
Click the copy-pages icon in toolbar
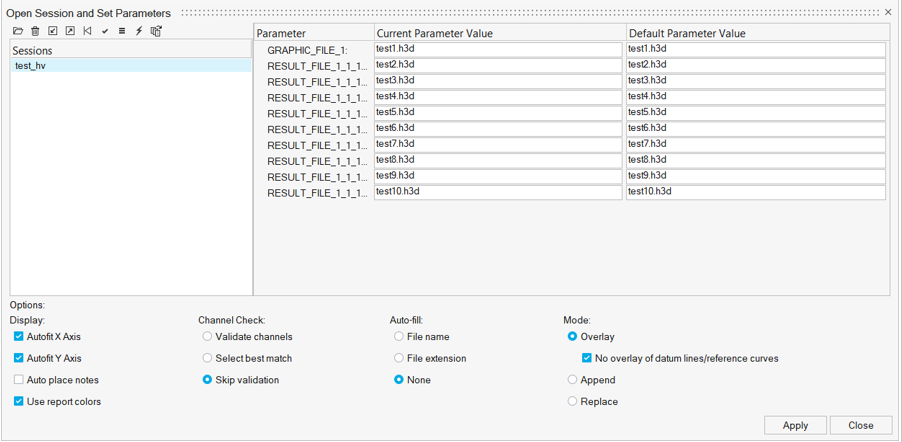[156, 31]
